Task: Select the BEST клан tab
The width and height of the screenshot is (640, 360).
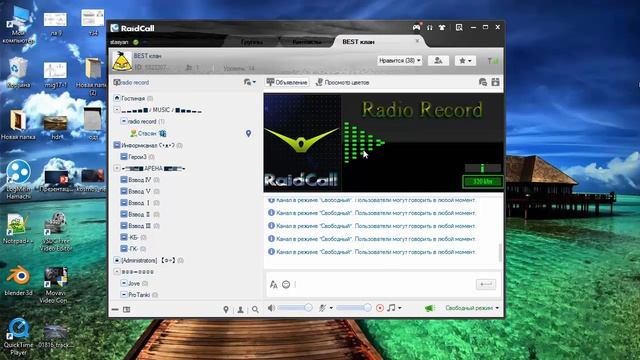Action: click(x=358, y=42)
